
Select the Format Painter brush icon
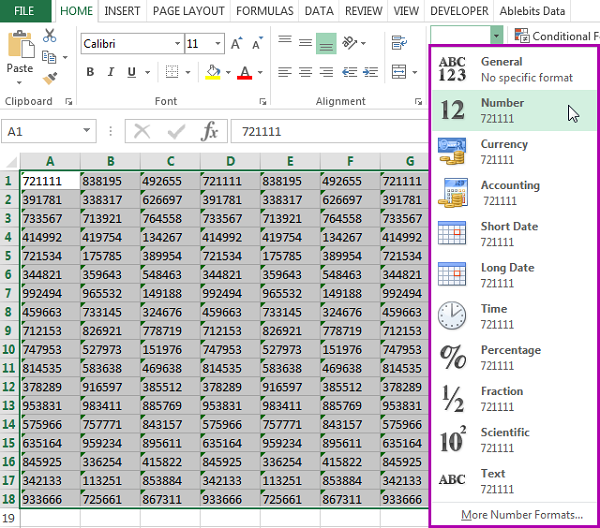50,77
